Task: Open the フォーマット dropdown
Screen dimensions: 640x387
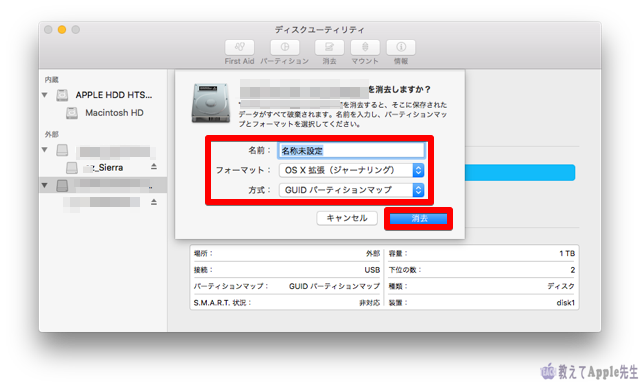Action: pos(351,170)
